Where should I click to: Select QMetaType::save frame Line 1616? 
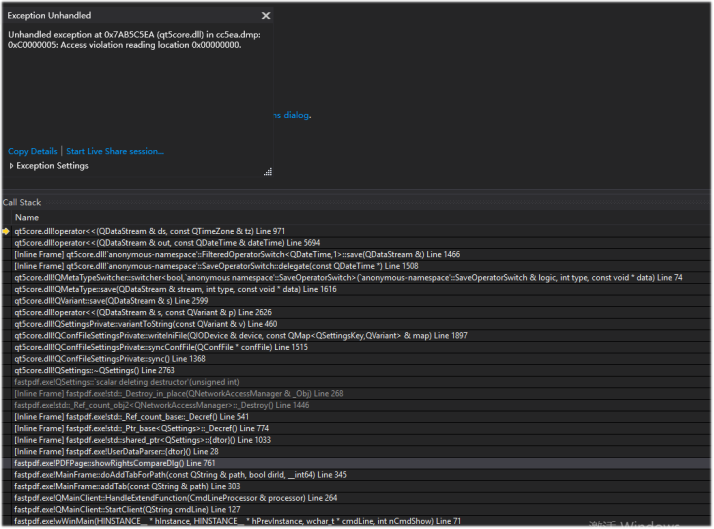(176, 289)
